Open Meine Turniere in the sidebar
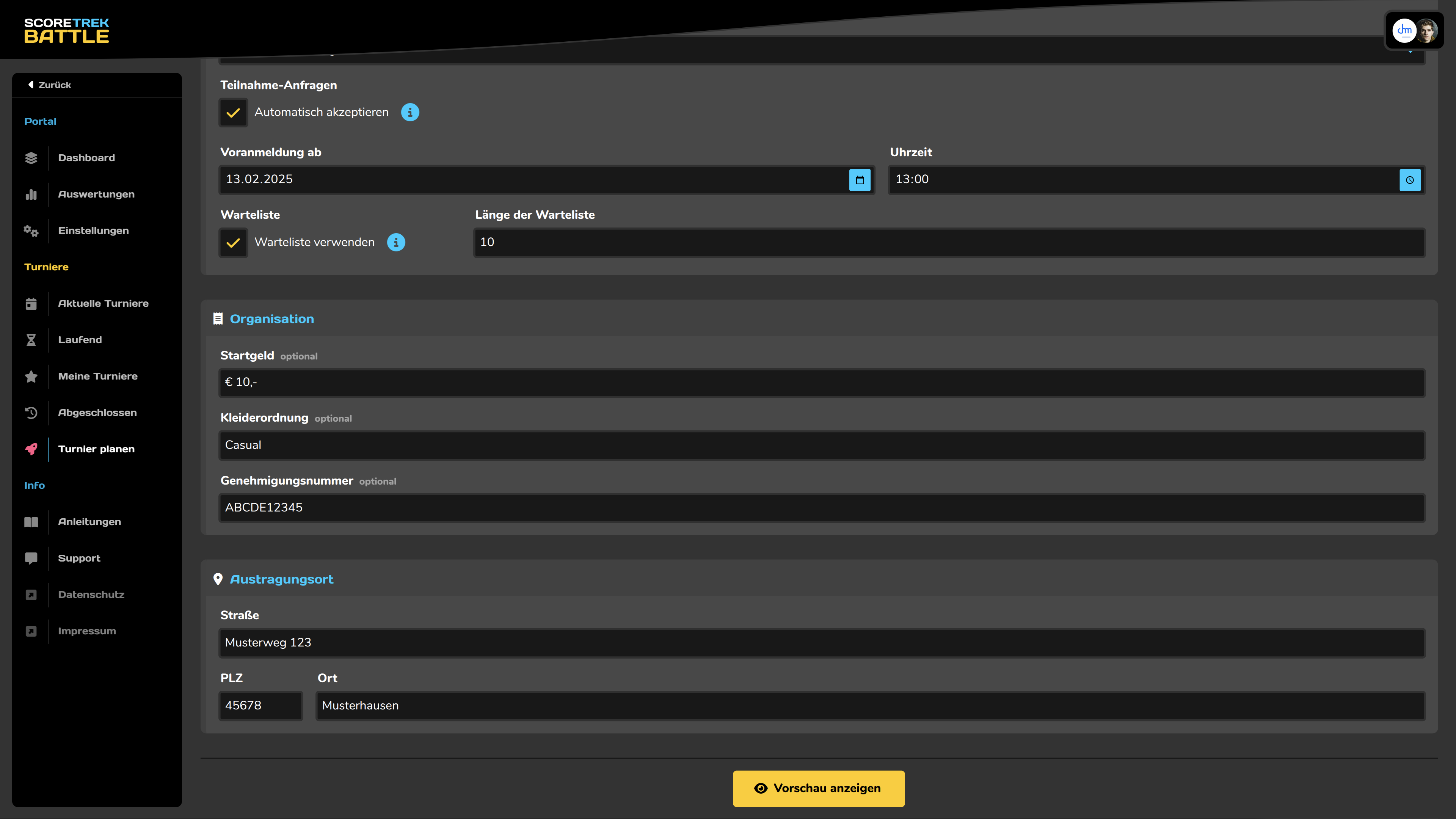The width and height of the screenshot is (1456, 819). pyautogui.click(x=98, y=377)
